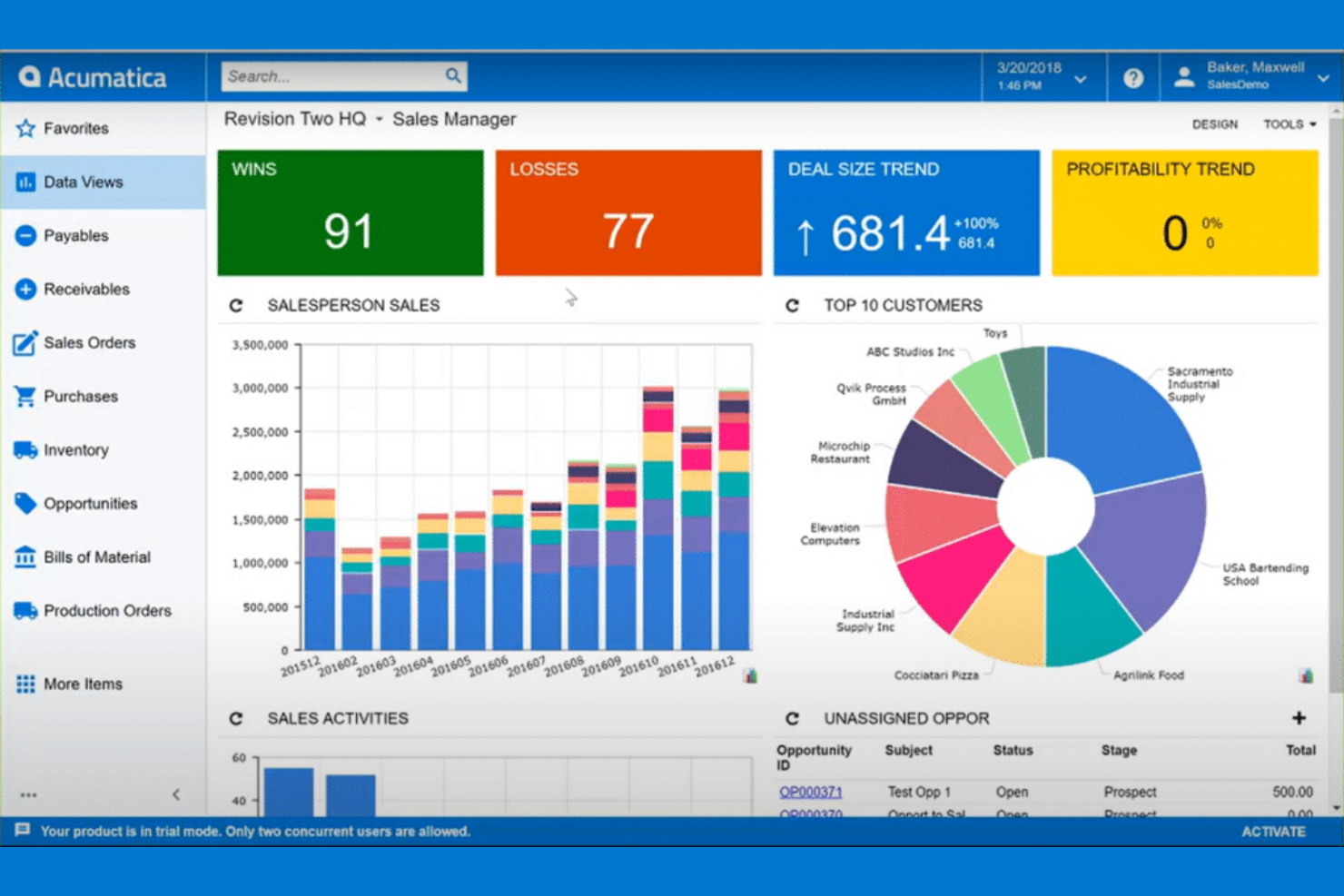Go to Sales Orders workspace
Image resolution: width=1344 pixels, height=896 pixels.
coord(103,342)
